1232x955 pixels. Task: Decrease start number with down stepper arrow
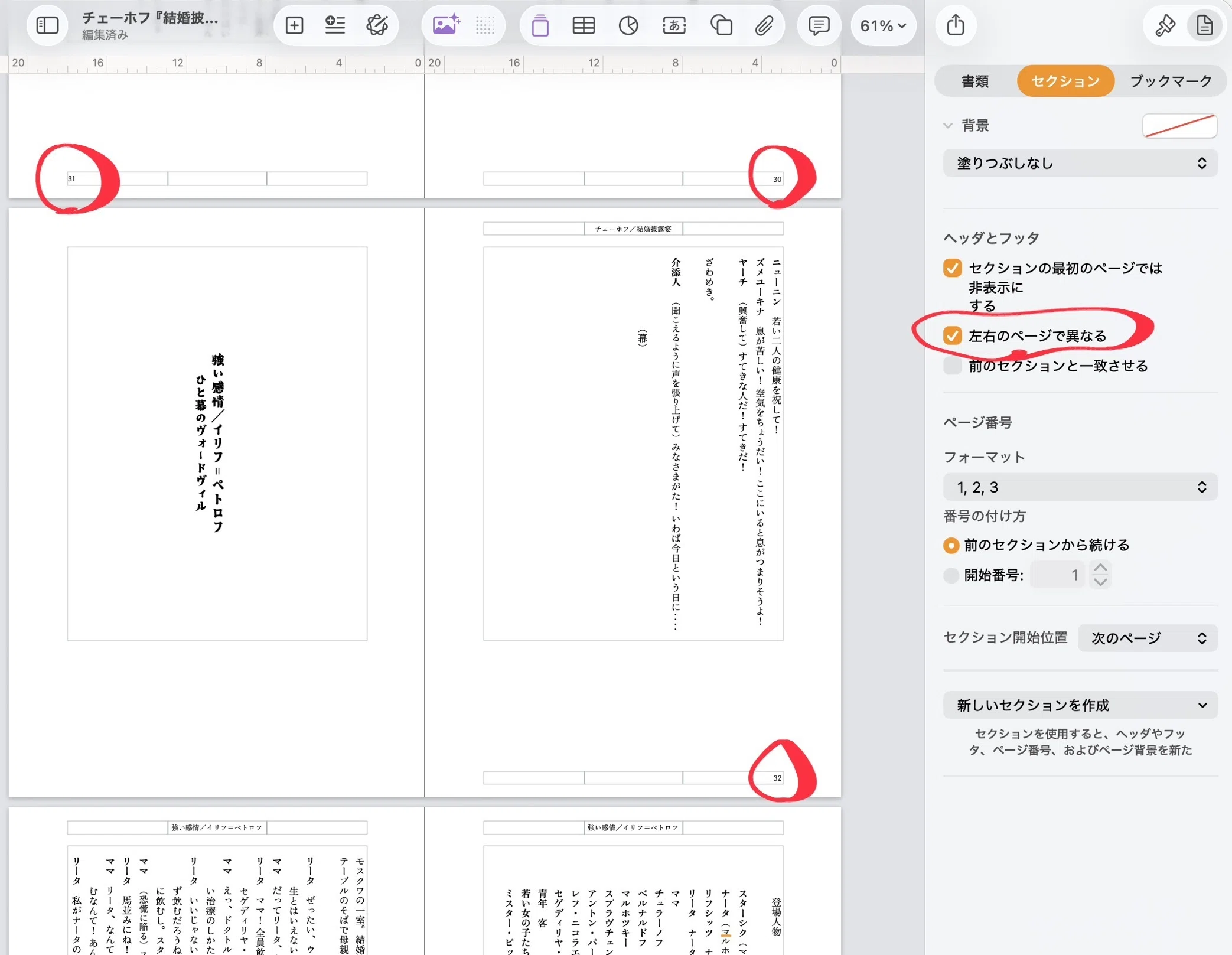click(1100, 582)
